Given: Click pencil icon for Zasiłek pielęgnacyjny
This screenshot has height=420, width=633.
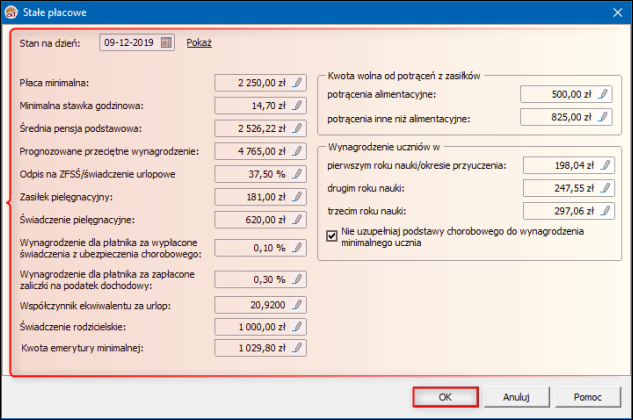Looking at the screenshot, I should [x=298, y=197].
